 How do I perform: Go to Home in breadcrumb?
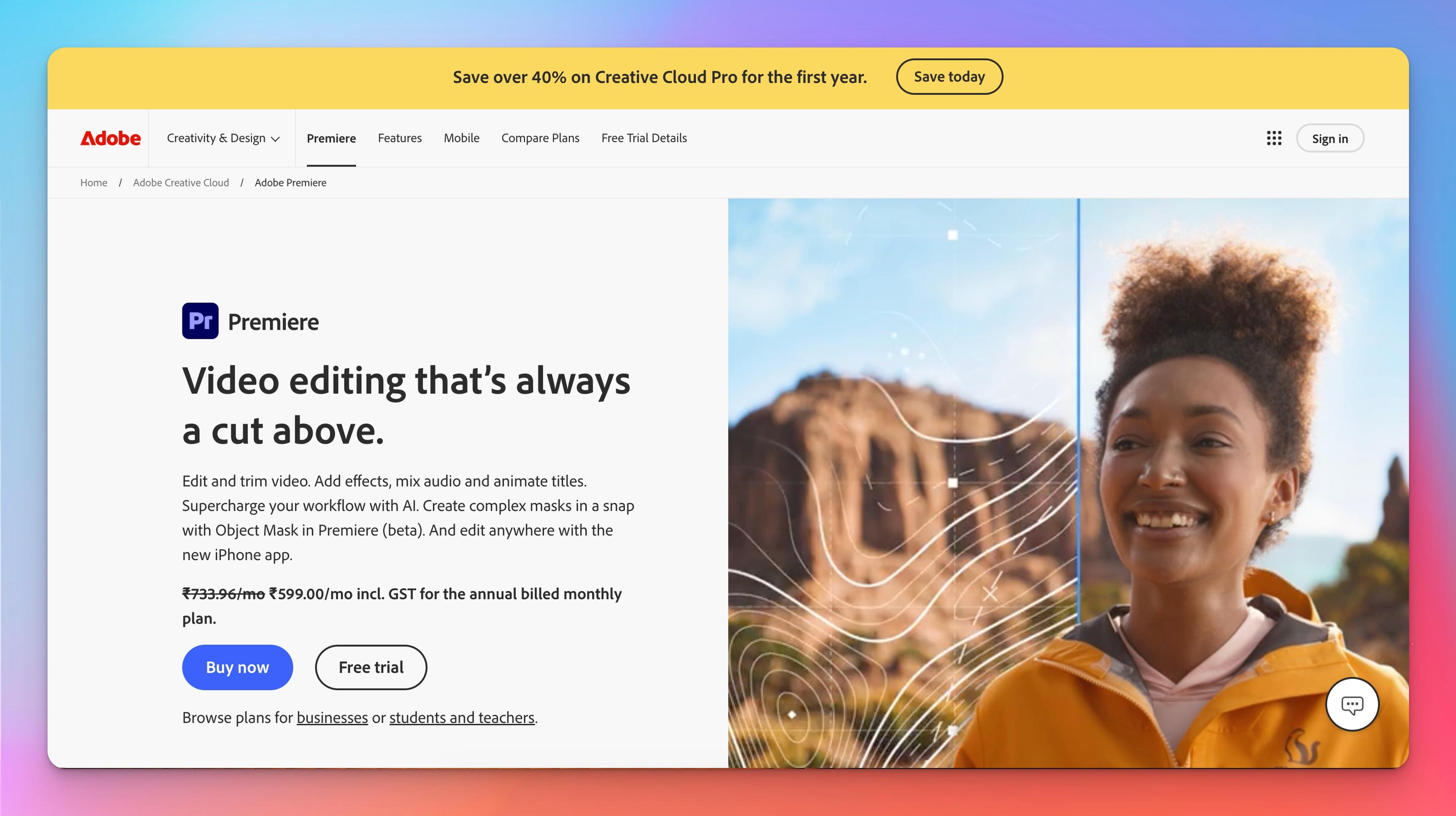point(94,183)
